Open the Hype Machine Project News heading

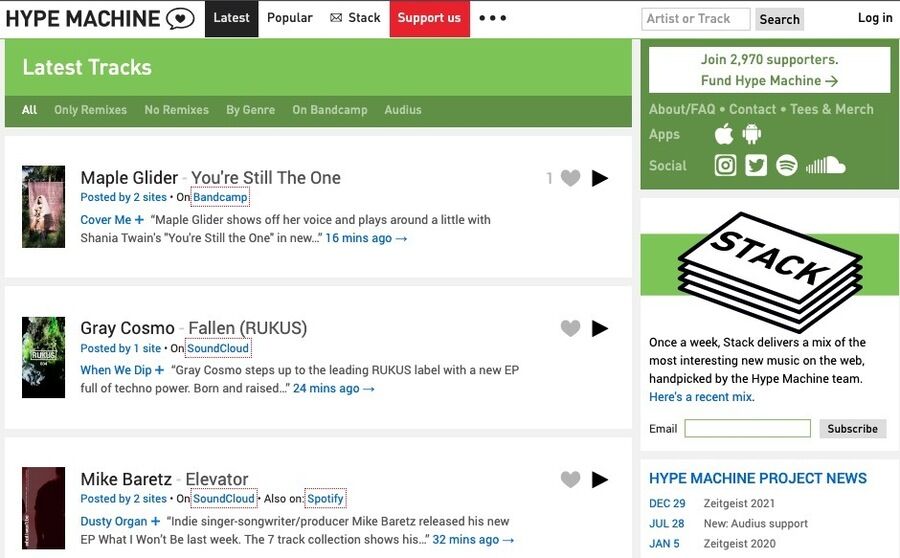coord(758,478)
